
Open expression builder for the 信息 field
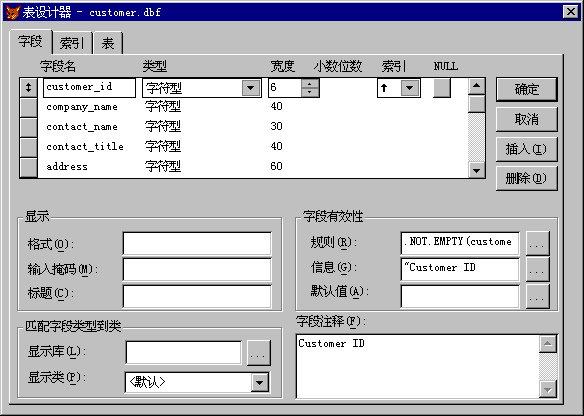[x=537, y=270]
